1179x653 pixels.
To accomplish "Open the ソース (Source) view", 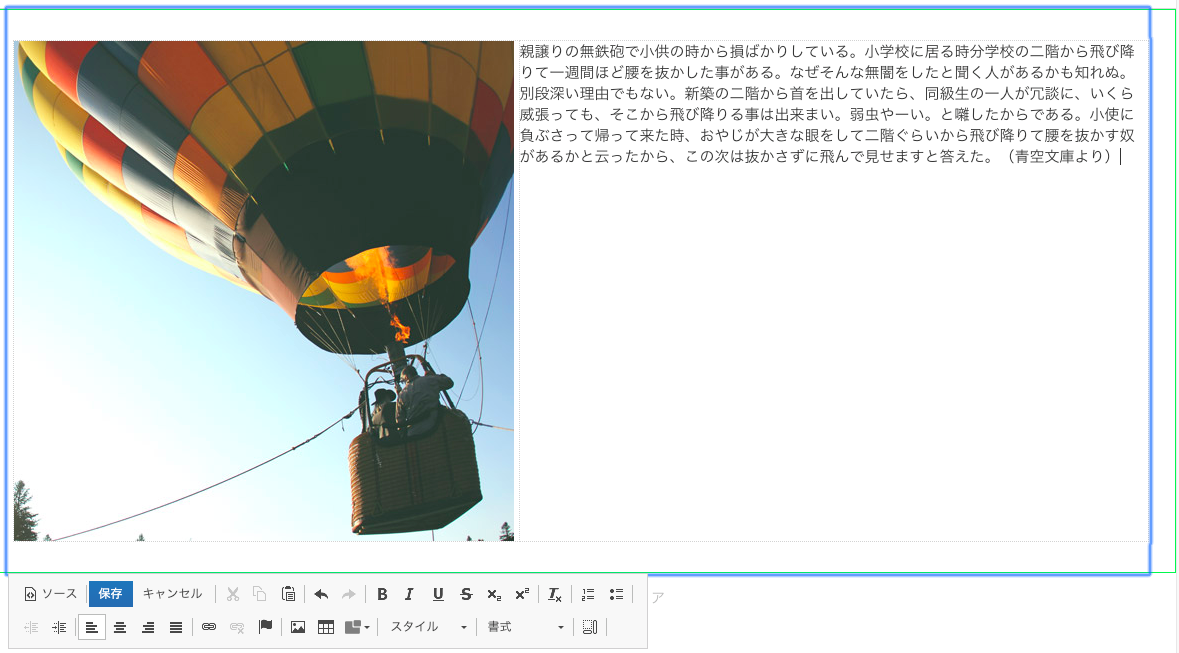I will (x=51, y=594).
